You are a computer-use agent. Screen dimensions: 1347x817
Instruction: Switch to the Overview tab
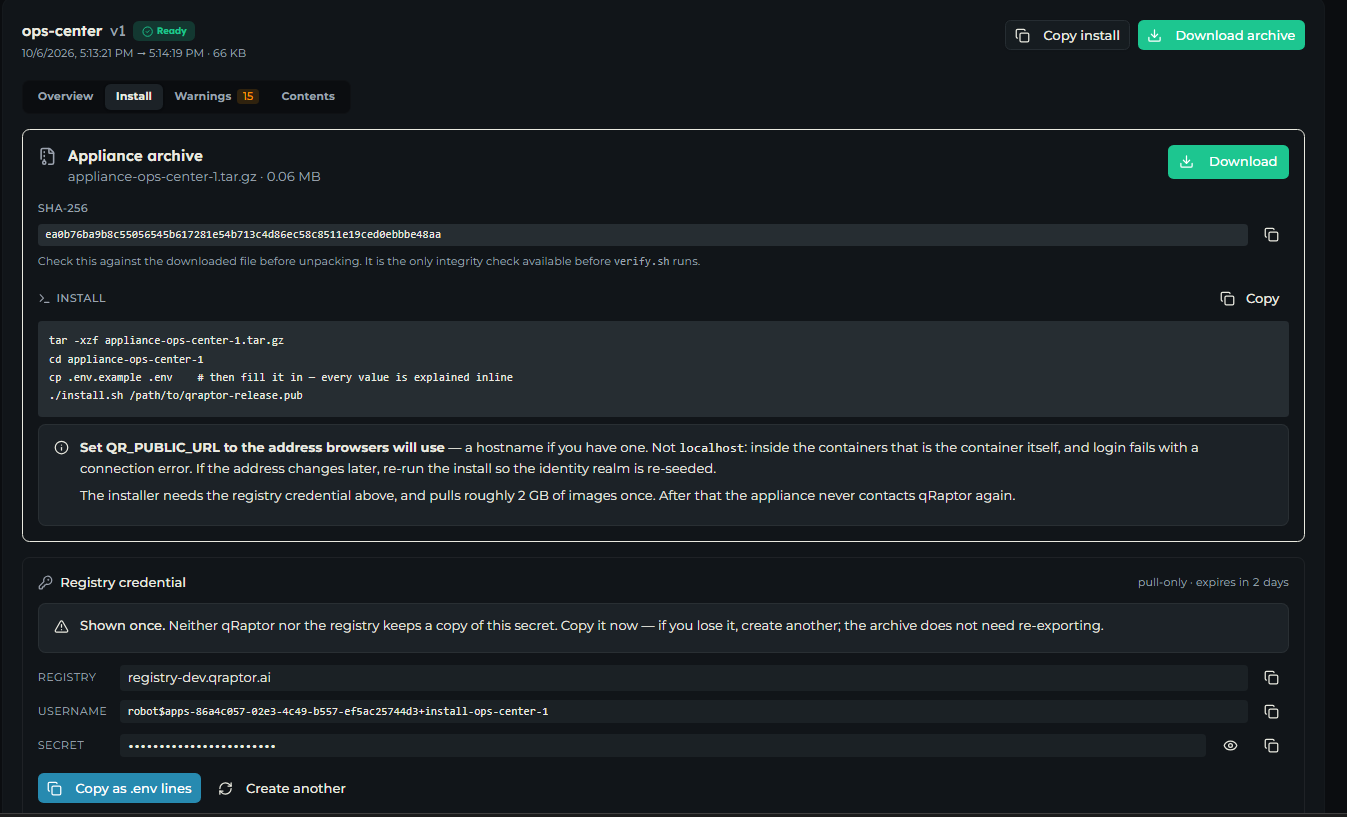[x=65, y=97]
